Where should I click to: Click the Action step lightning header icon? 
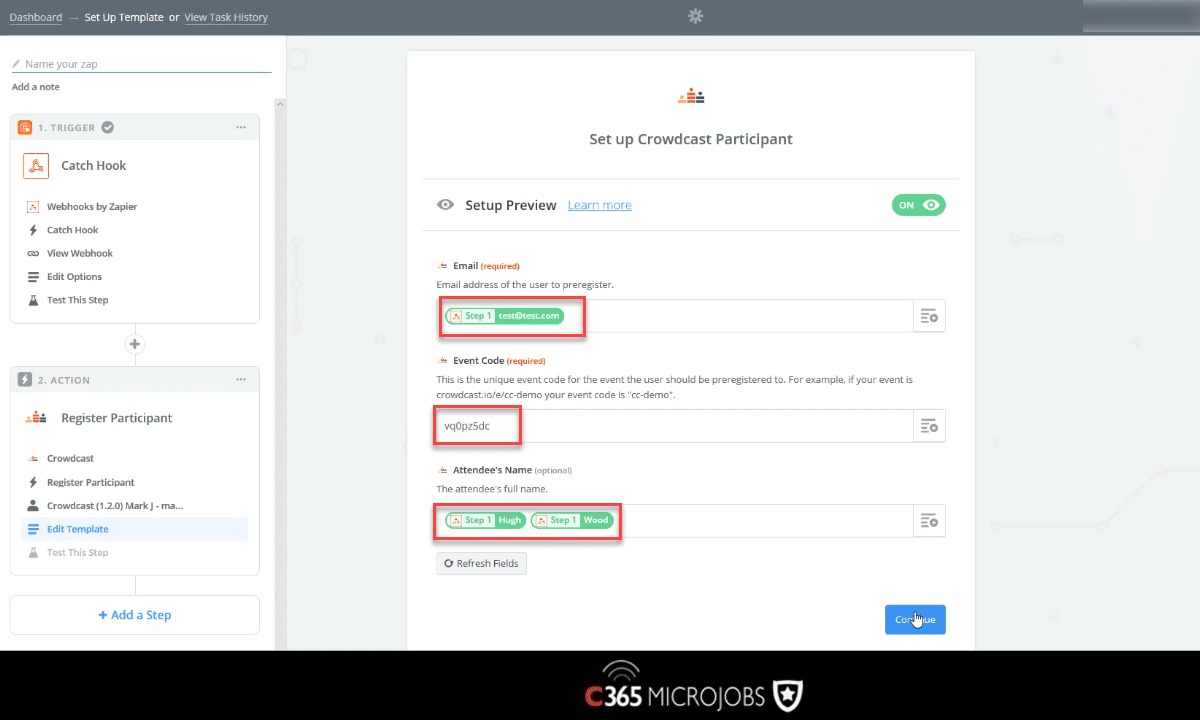pos(25,380)
